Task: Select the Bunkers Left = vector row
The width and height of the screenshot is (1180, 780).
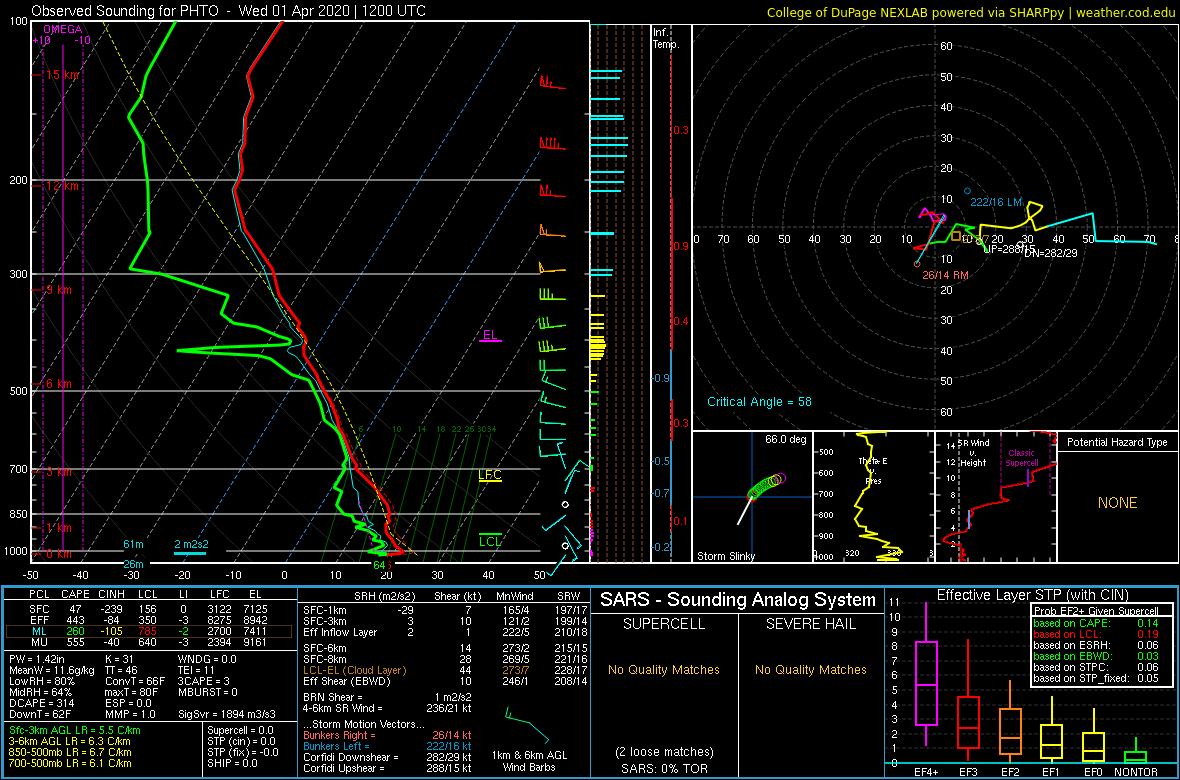Action: click(388, 745)
